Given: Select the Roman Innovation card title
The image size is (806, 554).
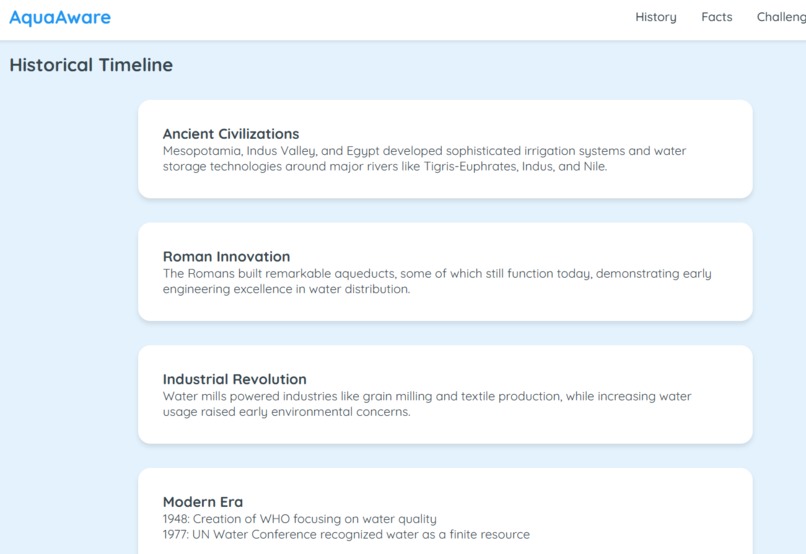Looking at the screenshot, I should (226, 256).
